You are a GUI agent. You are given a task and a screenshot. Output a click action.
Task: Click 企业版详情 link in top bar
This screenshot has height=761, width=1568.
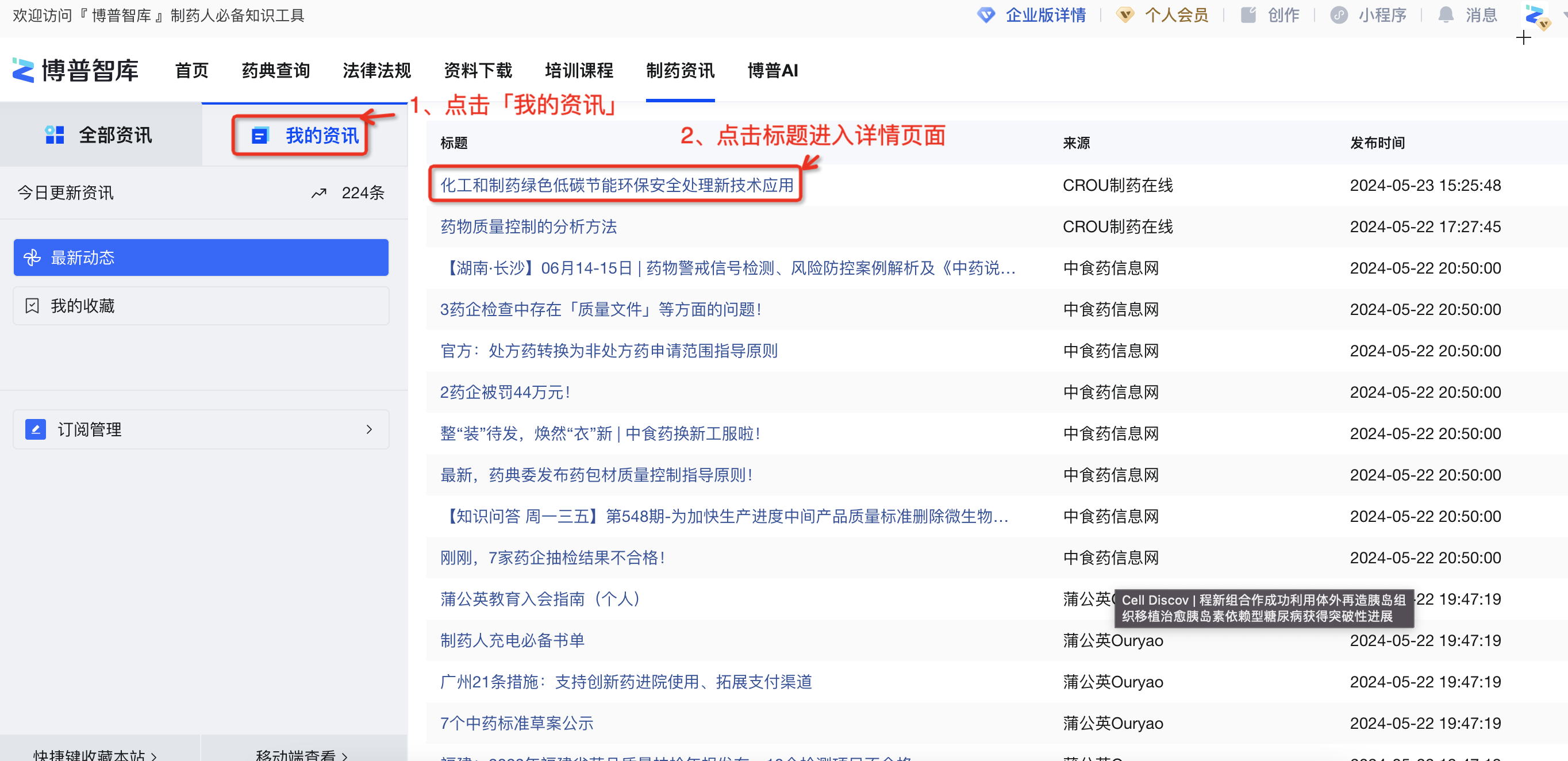point(1046,15)
